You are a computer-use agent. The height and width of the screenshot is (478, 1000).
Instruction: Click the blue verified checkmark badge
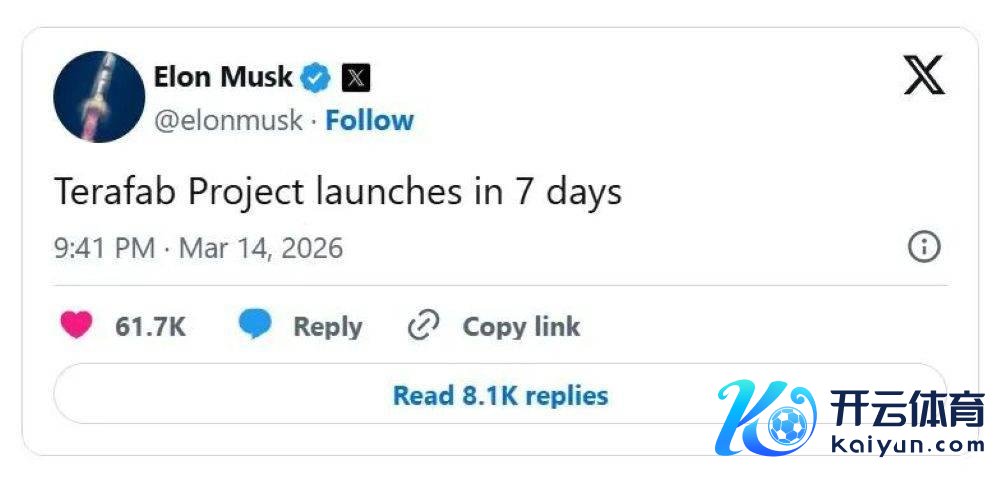tap(317, 77)
